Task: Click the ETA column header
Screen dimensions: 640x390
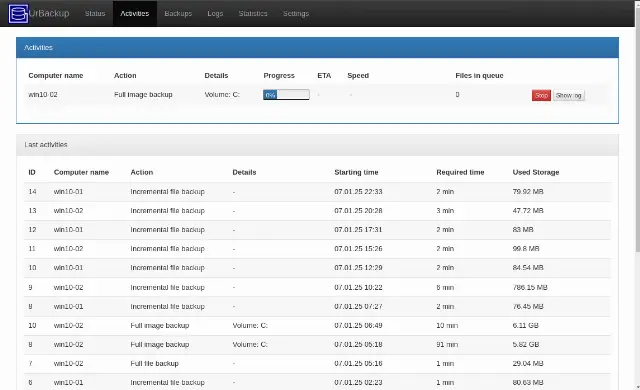Action: coord(324,75)
